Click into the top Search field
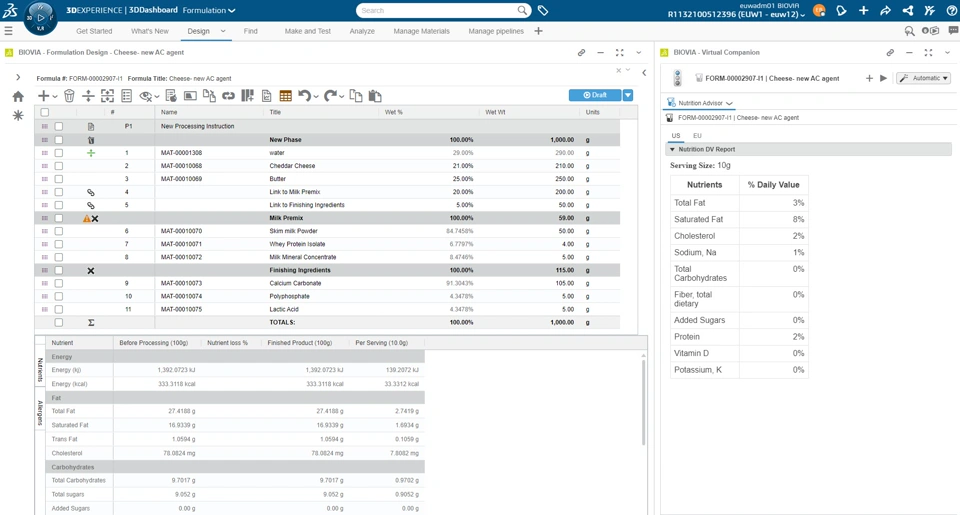The width and height of the screenshot is (960, 515). point(438,10)
